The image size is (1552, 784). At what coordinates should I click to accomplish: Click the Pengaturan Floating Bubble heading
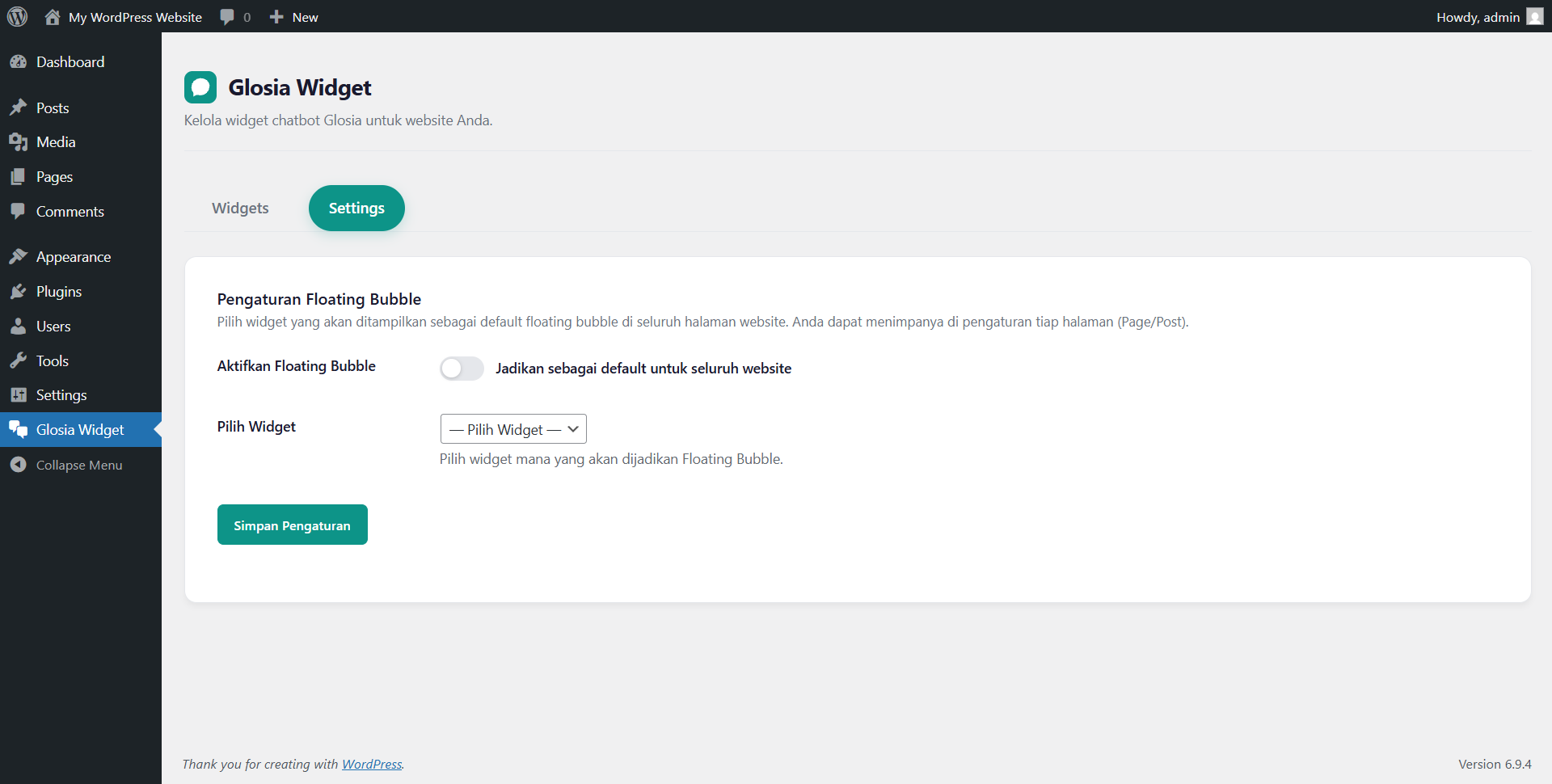click(319, 299)
